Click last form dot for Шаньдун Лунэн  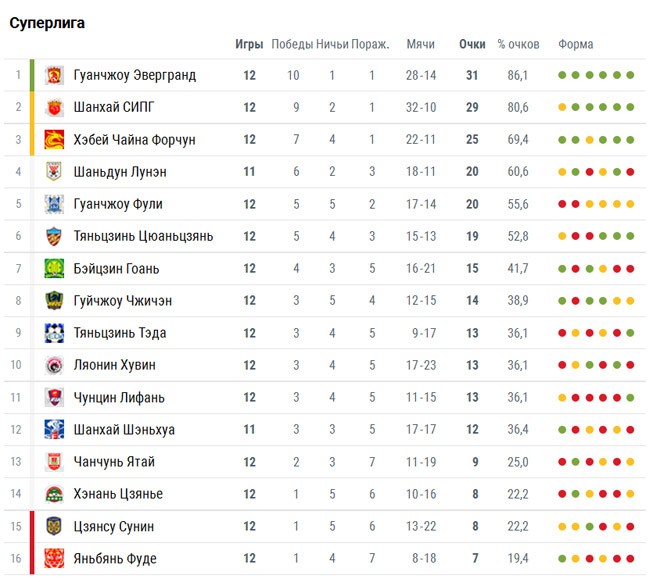point(630,172)
